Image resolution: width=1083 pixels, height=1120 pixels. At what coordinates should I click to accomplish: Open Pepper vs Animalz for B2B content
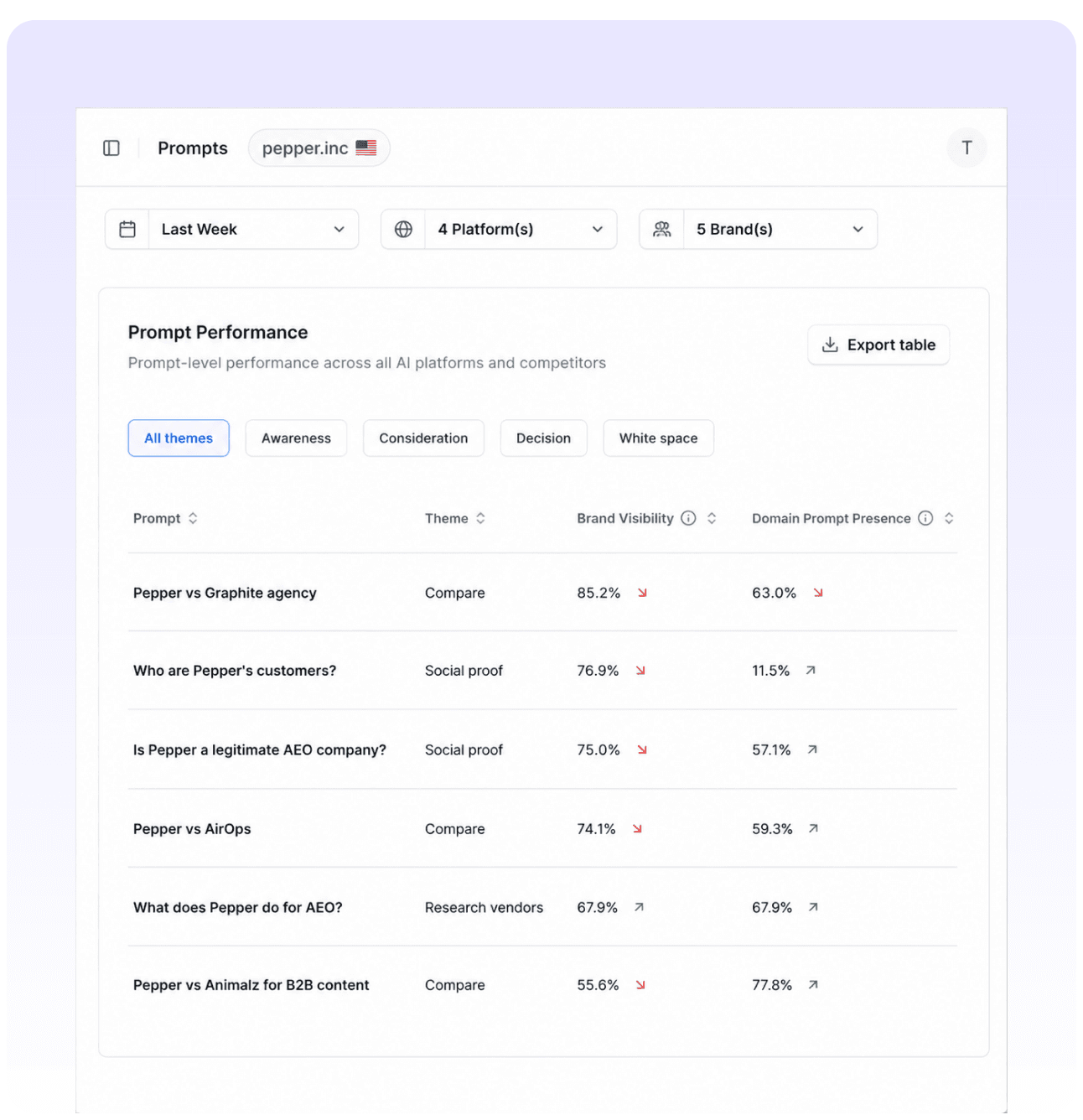point(251,985)
